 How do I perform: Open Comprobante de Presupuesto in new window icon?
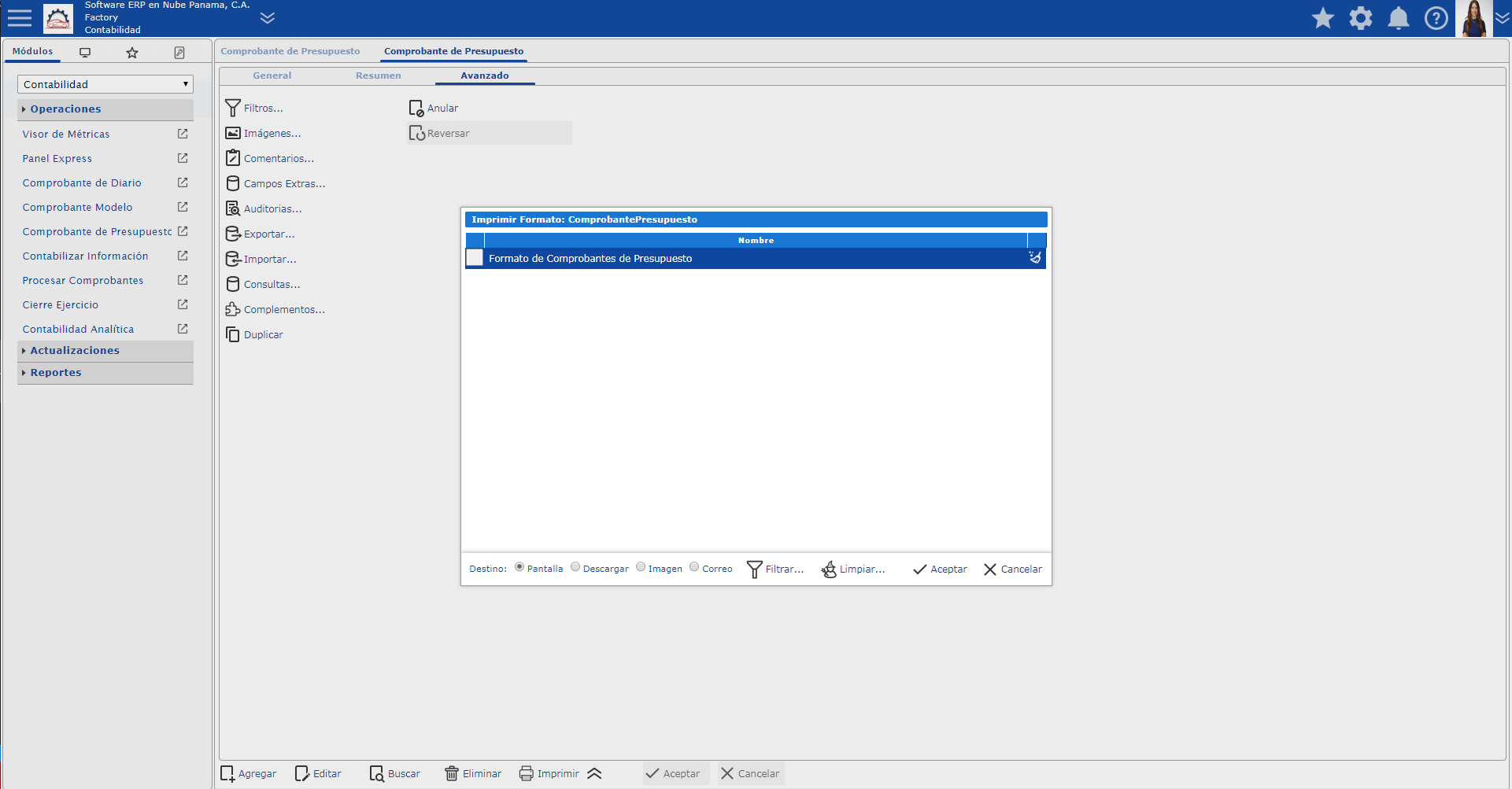[x=183, y=231]
